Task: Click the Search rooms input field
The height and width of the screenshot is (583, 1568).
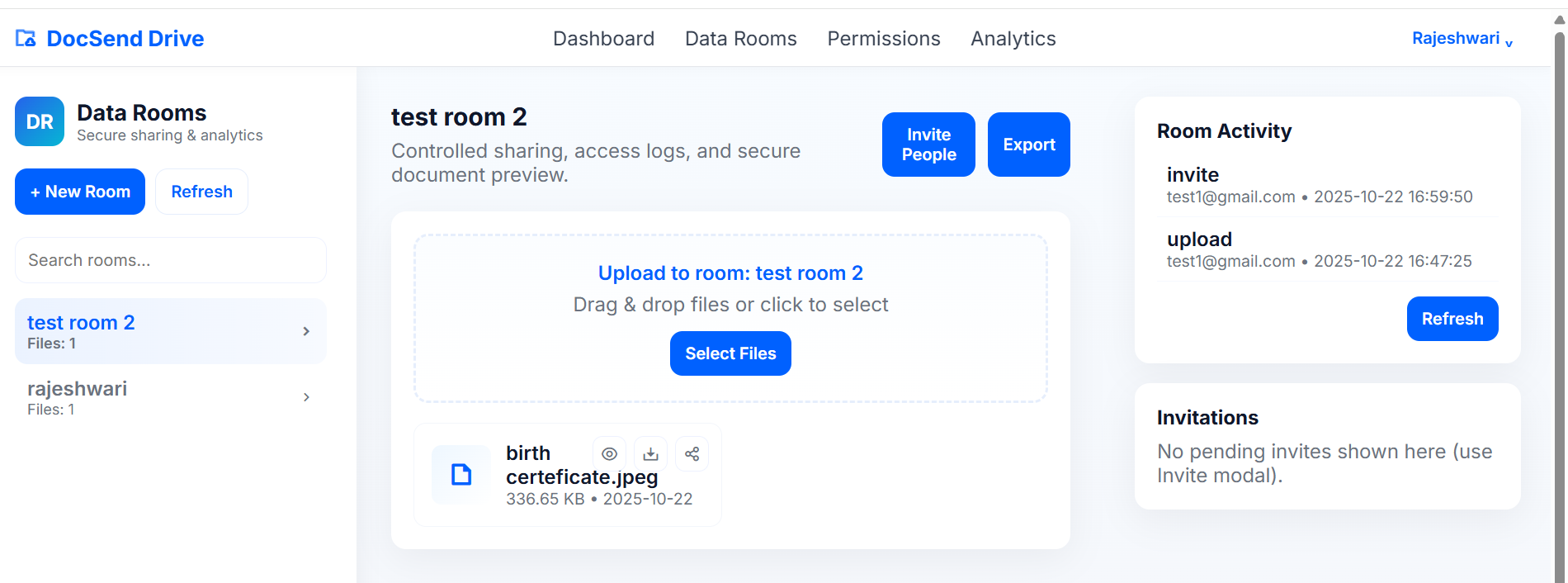Action: pyautogui.click(x=171, y=260)
